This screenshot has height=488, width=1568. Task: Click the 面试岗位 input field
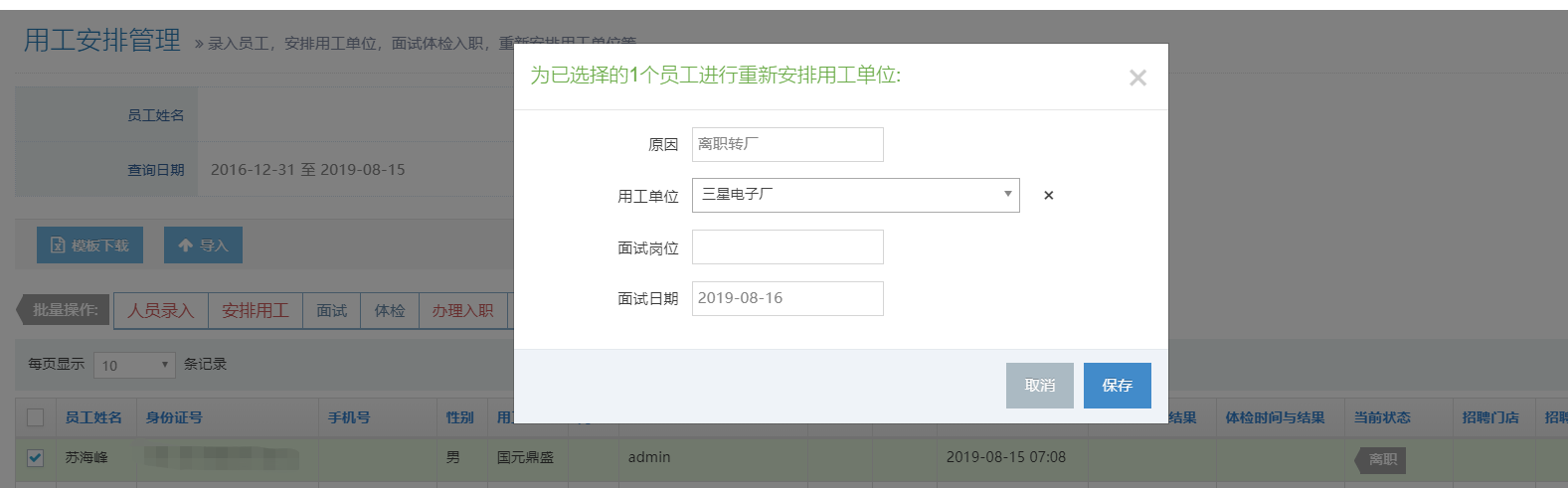(786, 247)
